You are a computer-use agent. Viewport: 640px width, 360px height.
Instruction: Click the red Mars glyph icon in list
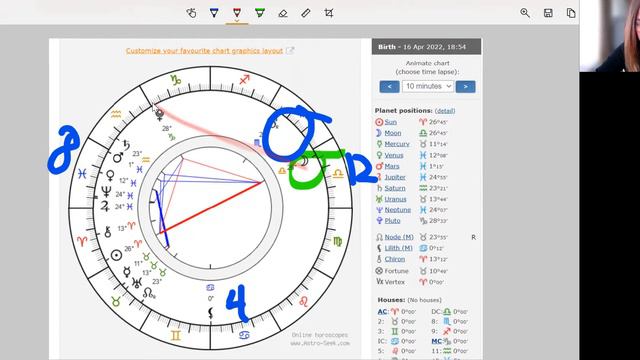(379, 166)
